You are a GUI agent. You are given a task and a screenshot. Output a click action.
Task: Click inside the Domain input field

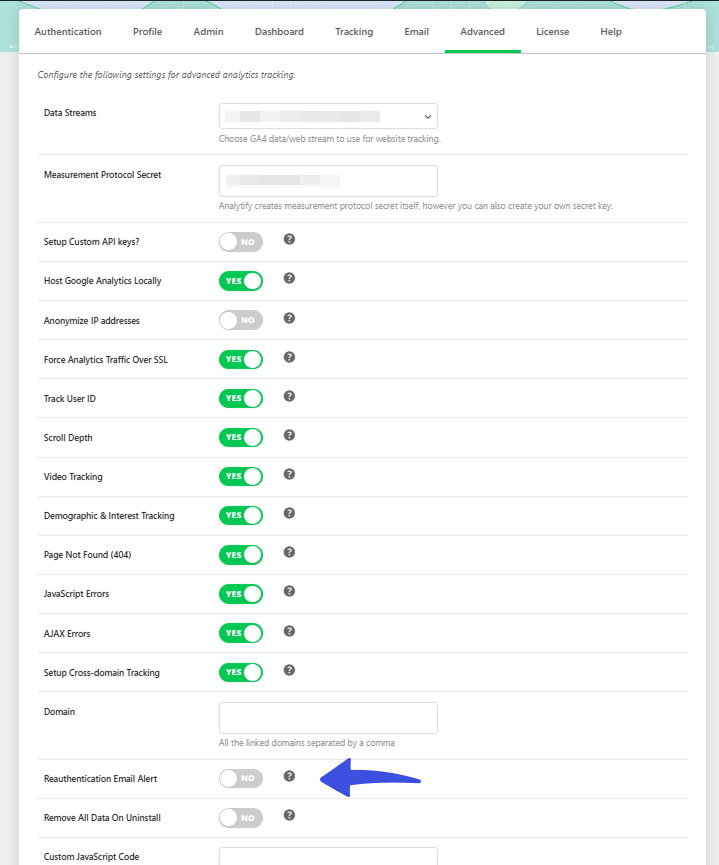point(328,717)
